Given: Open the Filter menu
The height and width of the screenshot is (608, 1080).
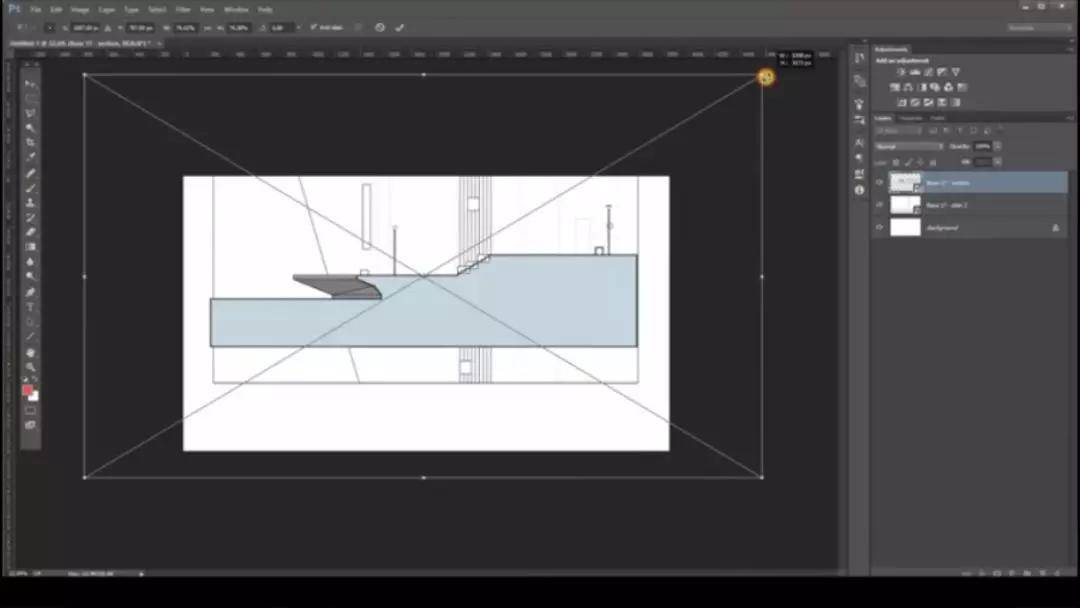Looking at the screenshot, I should pyautogui.click(x=183, y=9).
